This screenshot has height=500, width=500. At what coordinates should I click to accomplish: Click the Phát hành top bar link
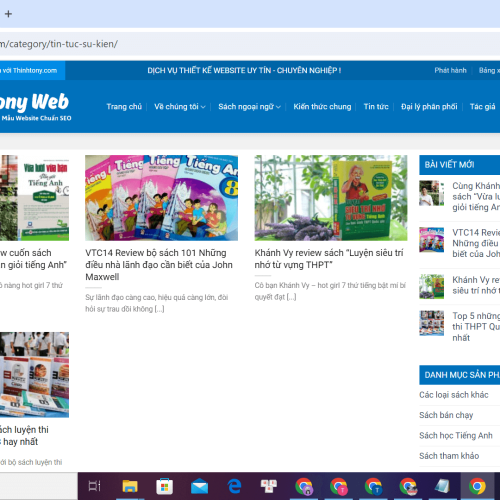pos(450,70)
